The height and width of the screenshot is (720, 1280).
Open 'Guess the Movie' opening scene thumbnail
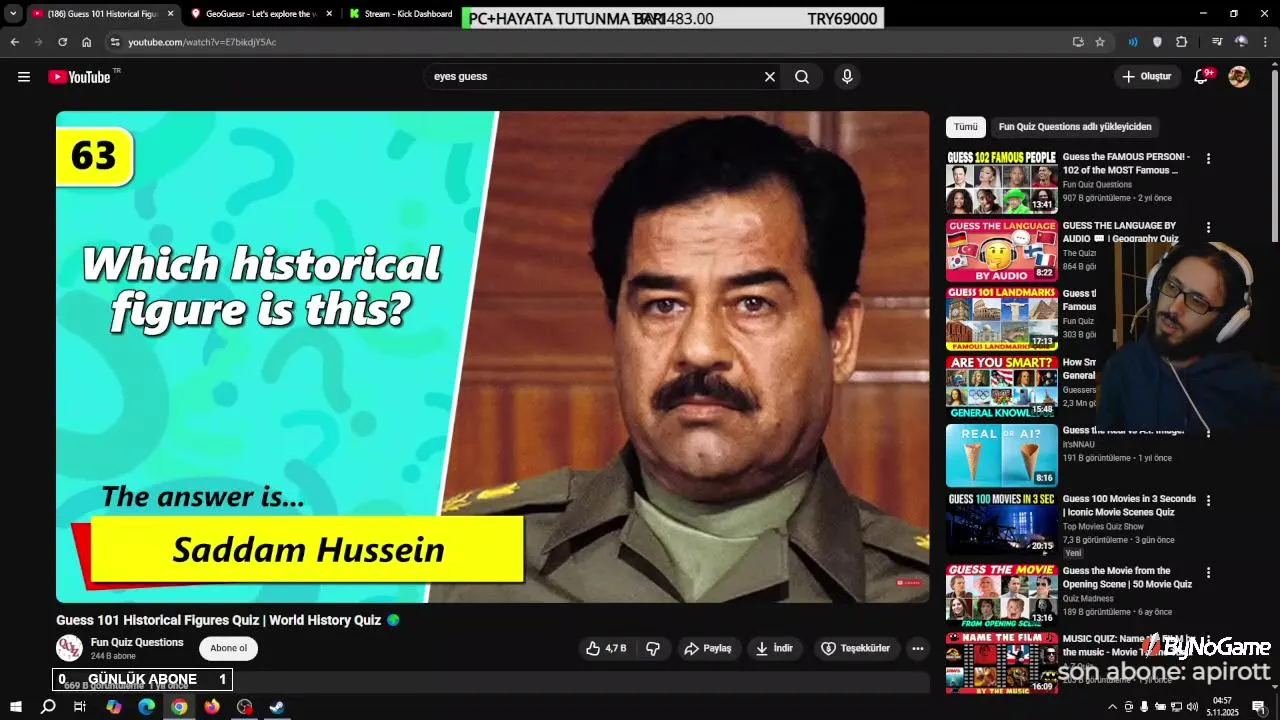pos(1001,595)
